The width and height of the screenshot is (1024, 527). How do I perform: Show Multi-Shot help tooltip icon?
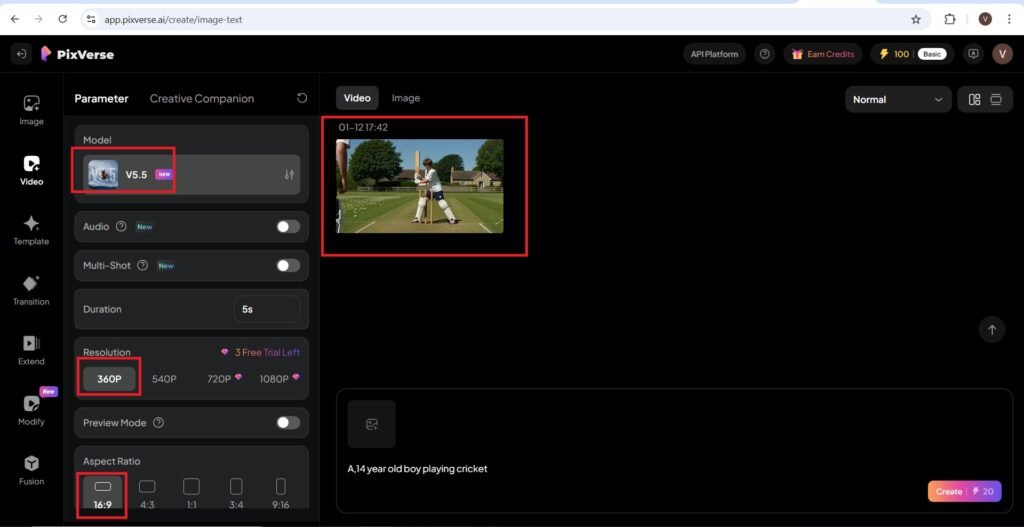click(142, 266)
